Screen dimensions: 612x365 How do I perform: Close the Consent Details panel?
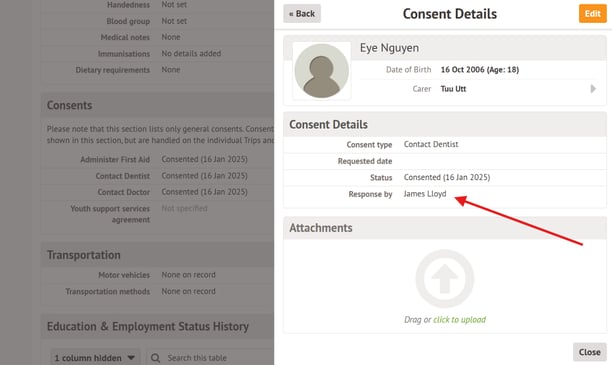pos(589,352)
